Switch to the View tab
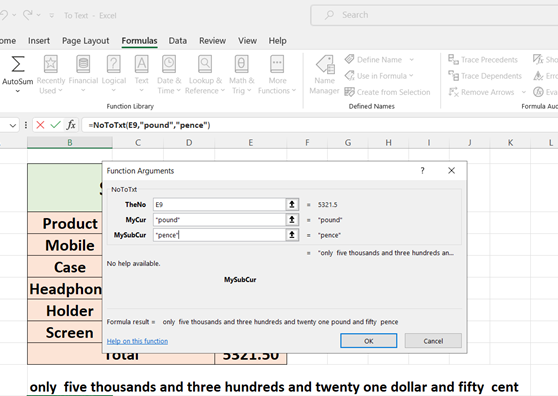This screenshot has height=396, width=558. point(247,41)
